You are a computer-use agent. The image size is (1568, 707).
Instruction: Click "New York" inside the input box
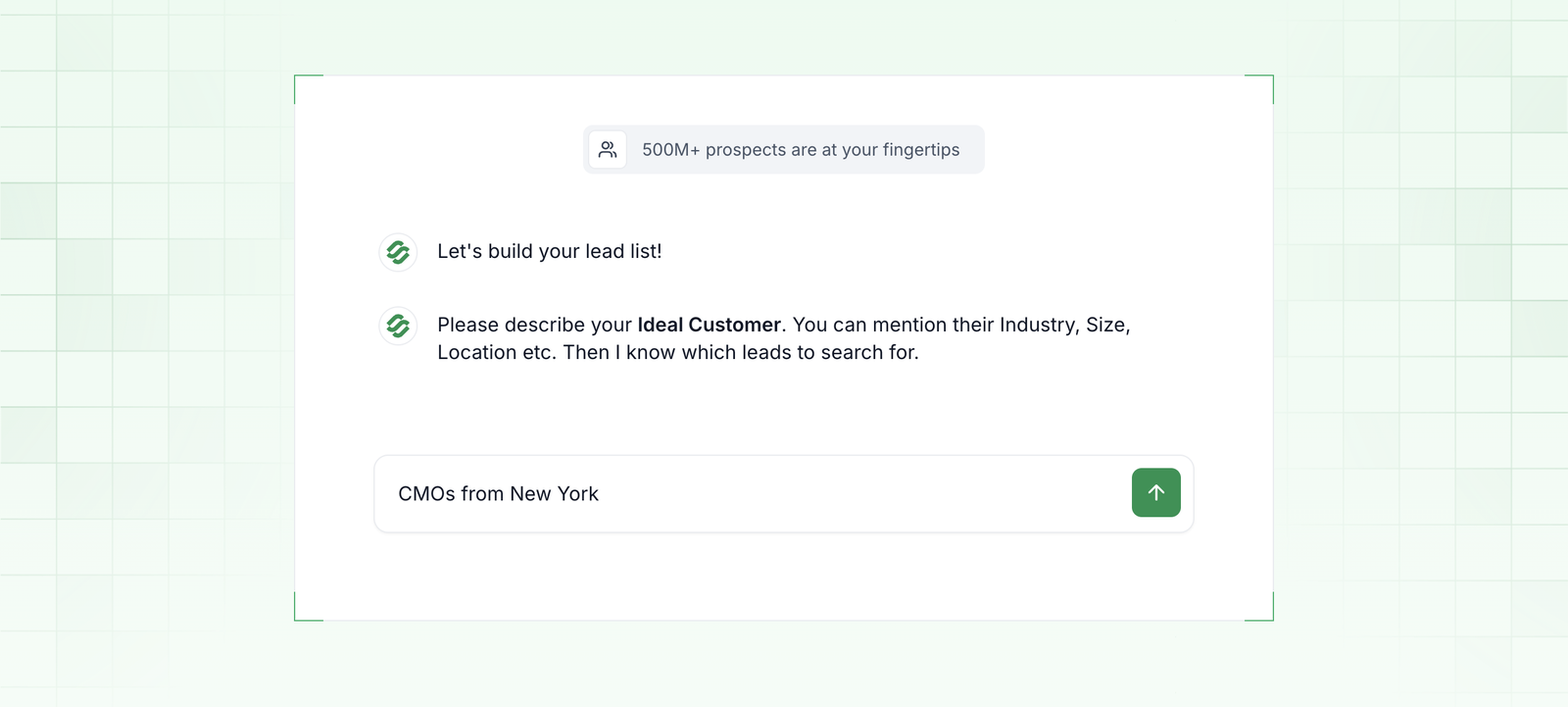pyautogui.click(x=554, y=494)
